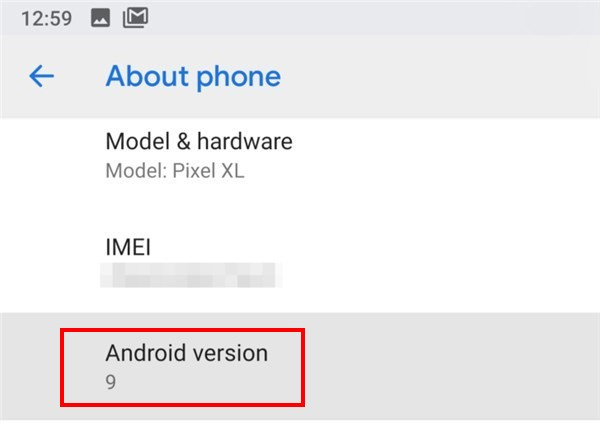Screen dimensions: 600x425
Task: Open the IMEI entry label
Action: point(128,247)
